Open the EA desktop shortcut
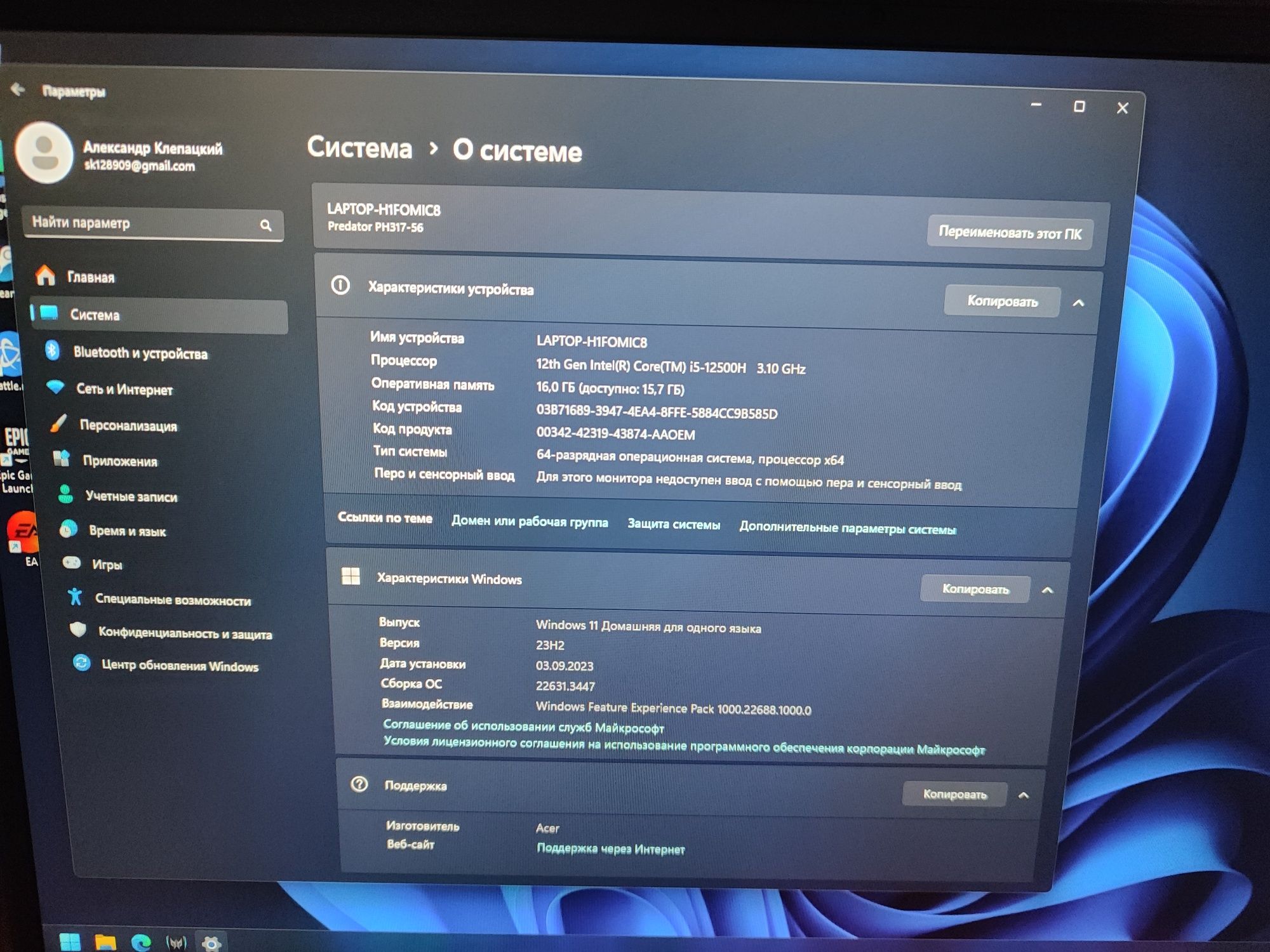The image size is (1270, 952). point(23,539)
